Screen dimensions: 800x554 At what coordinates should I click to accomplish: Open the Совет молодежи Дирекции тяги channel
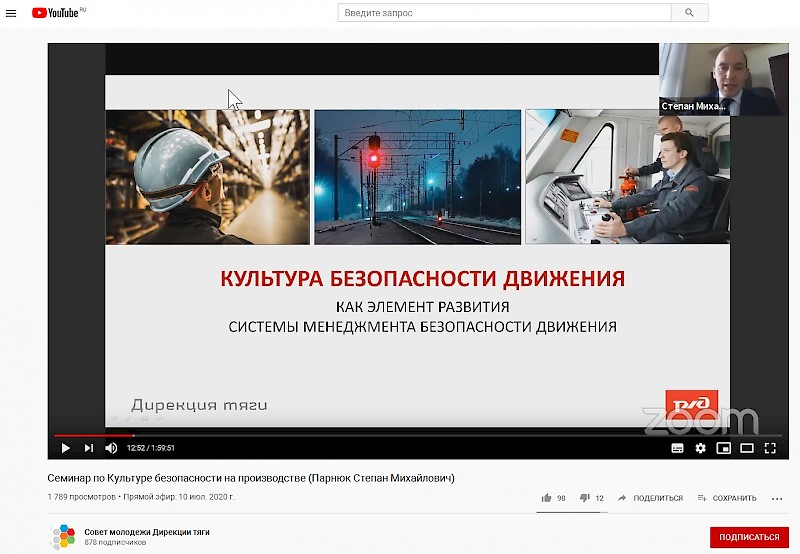pyautogui.click(x=147, y=531)
